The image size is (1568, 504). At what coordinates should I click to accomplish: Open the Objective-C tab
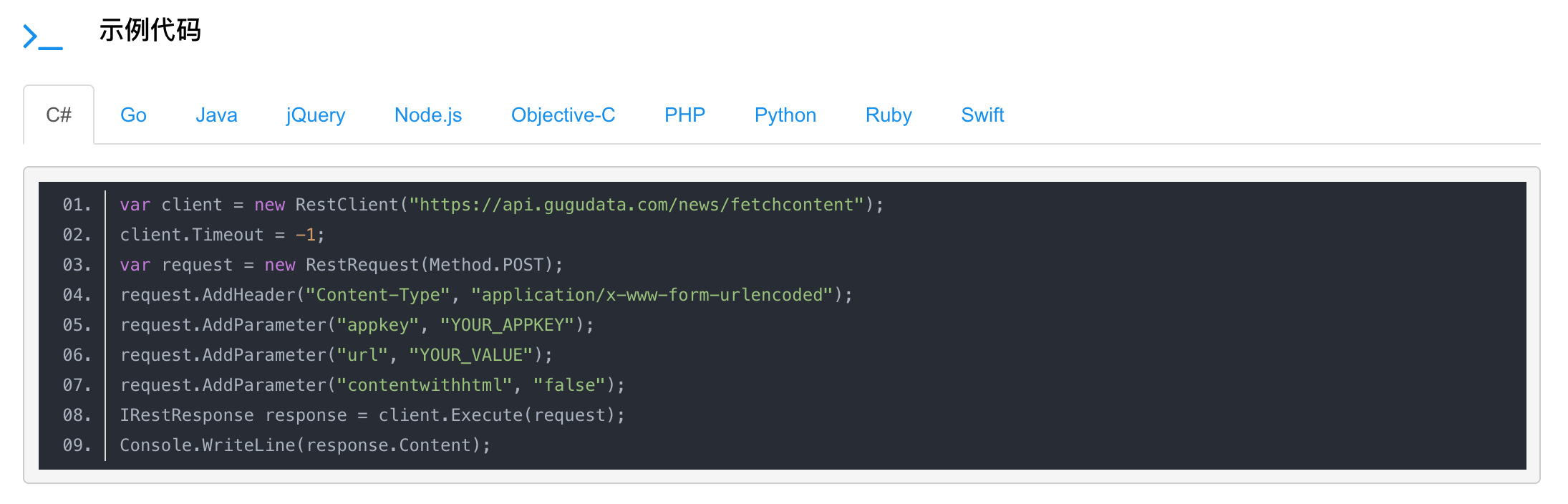pyautogui.click(x=563, y=115)
